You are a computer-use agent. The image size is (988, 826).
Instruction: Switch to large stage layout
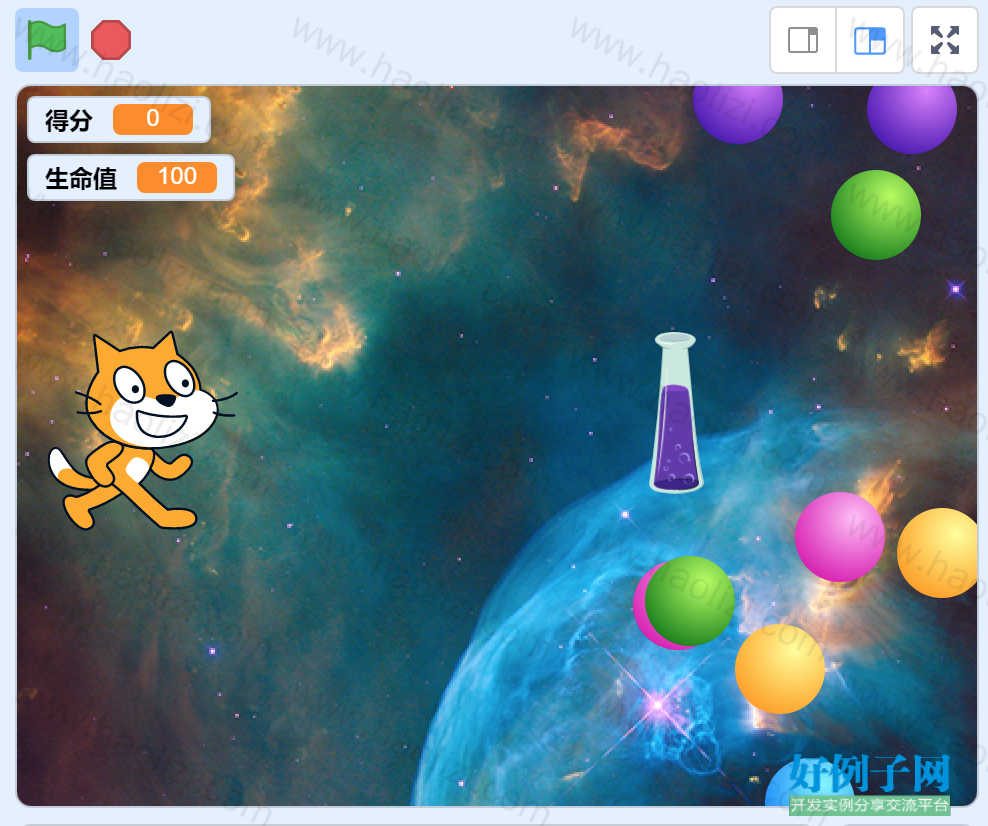pos(870,40)
